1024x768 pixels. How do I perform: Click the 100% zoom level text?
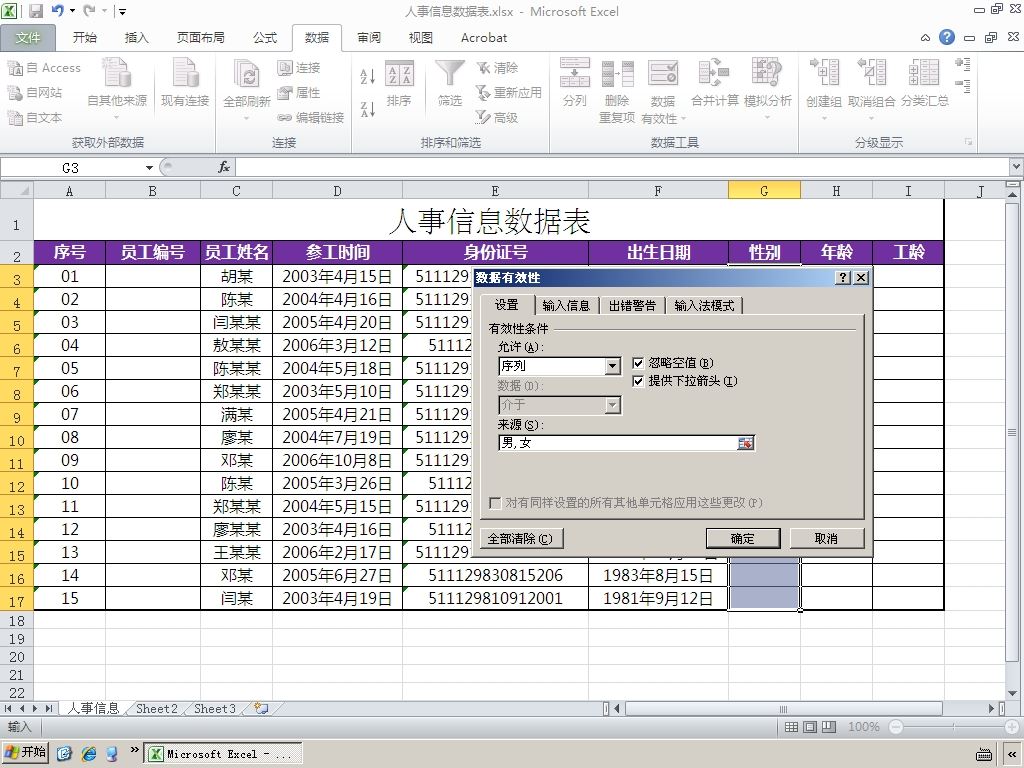pos(863,727)
